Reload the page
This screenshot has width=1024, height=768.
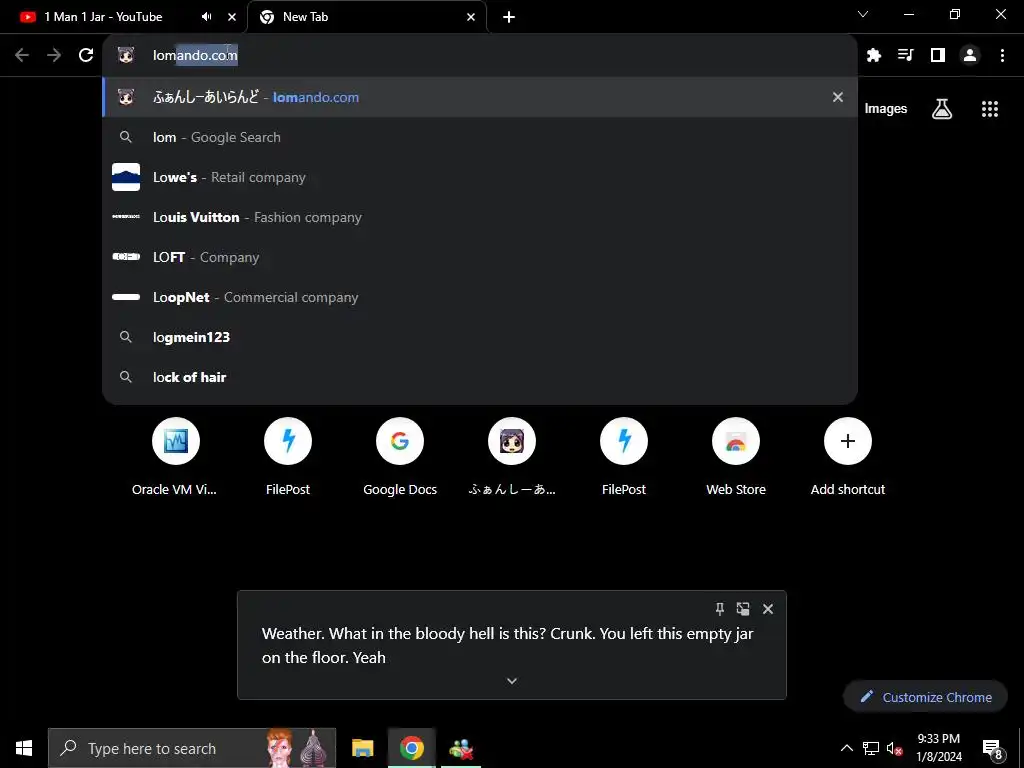point(86,55)
